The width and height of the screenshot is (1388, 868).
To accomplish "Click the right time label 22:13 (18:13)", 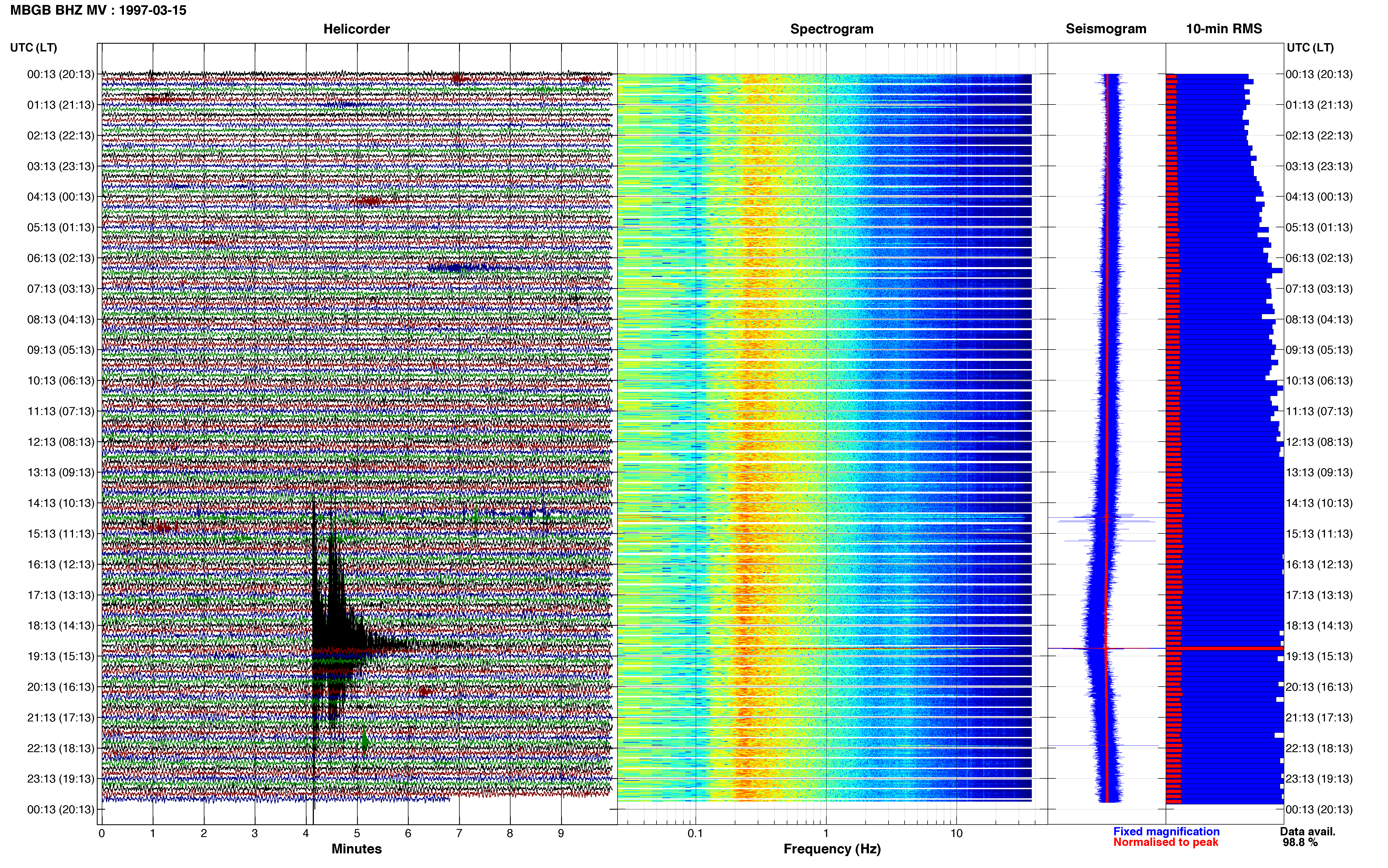I will (1319, 749).
